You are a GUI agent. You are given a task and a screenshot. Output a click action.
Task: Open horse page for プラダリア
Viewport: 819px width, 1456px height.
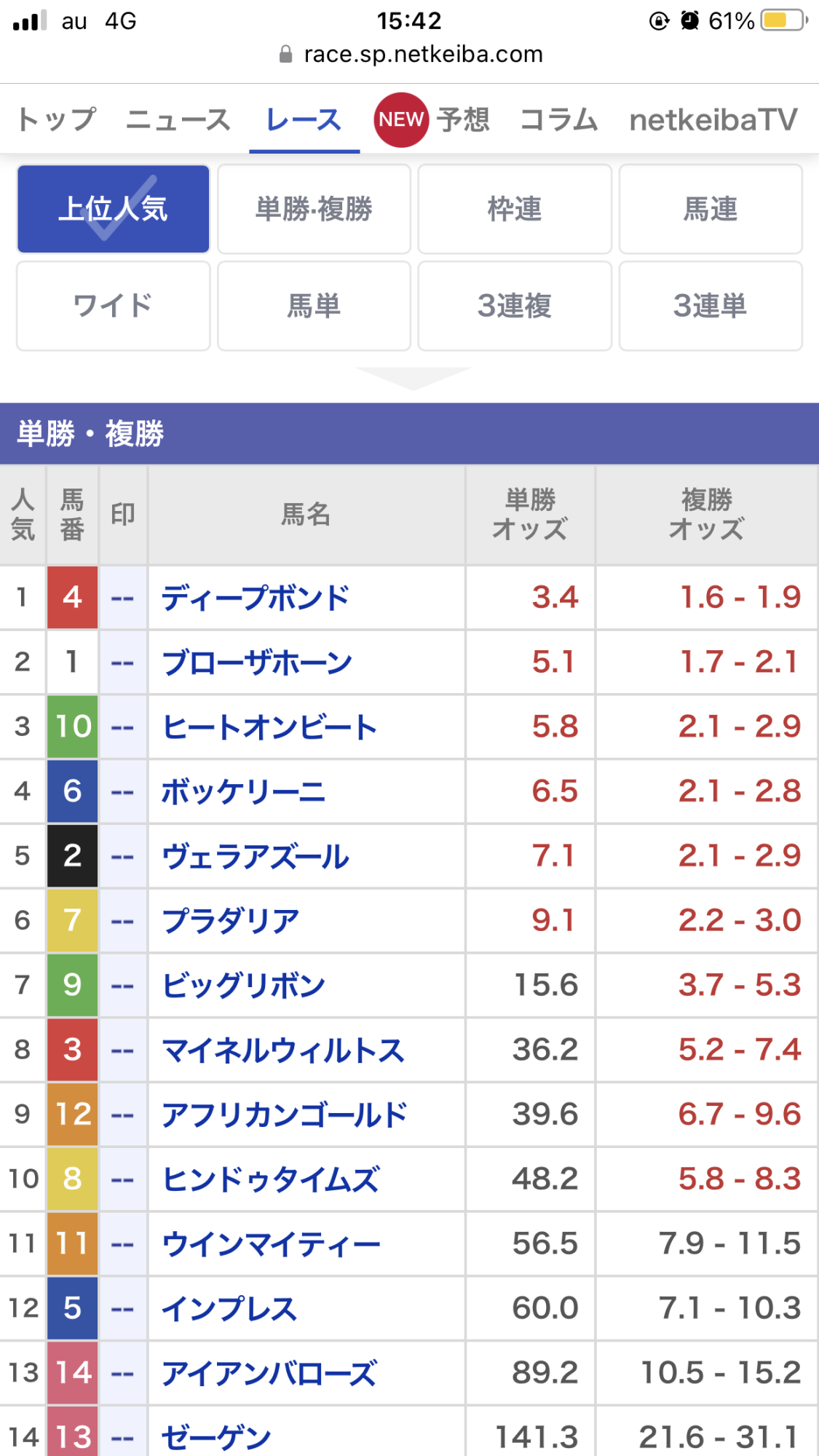point(230,921)
